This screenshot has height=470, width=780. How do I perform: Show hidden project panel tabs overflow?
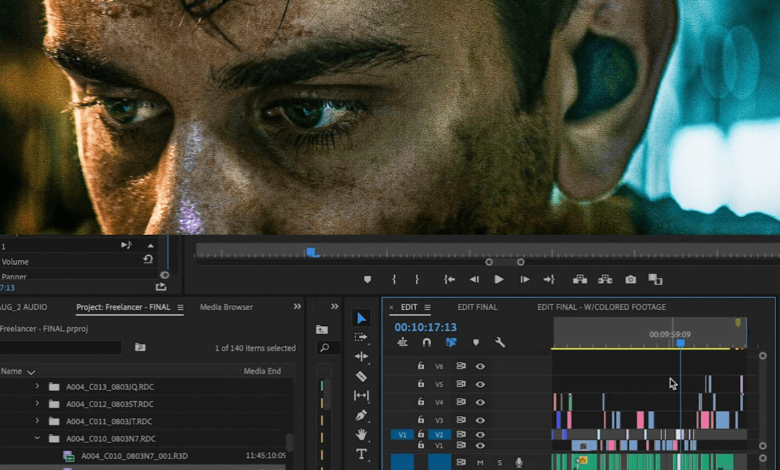tap(297, 306)
